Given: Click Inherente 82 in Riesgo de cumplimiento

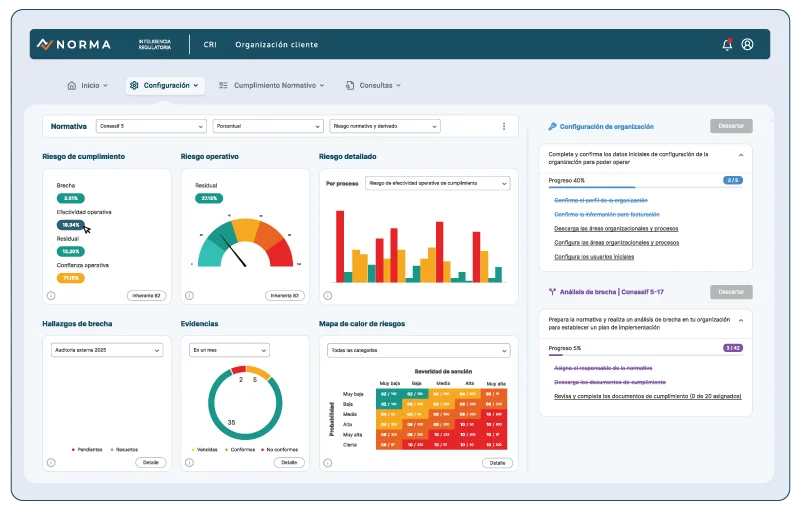Looking at the screenshot, I should 146,295.
